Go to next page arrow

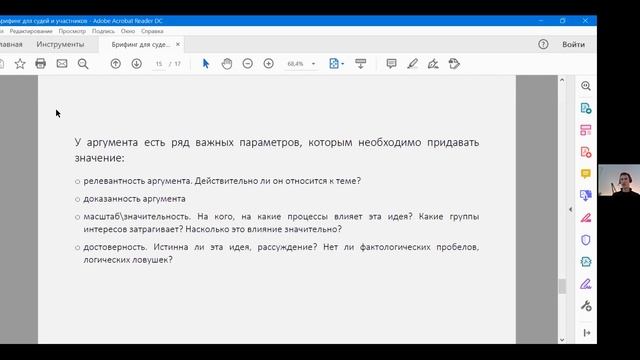(137, 64)
